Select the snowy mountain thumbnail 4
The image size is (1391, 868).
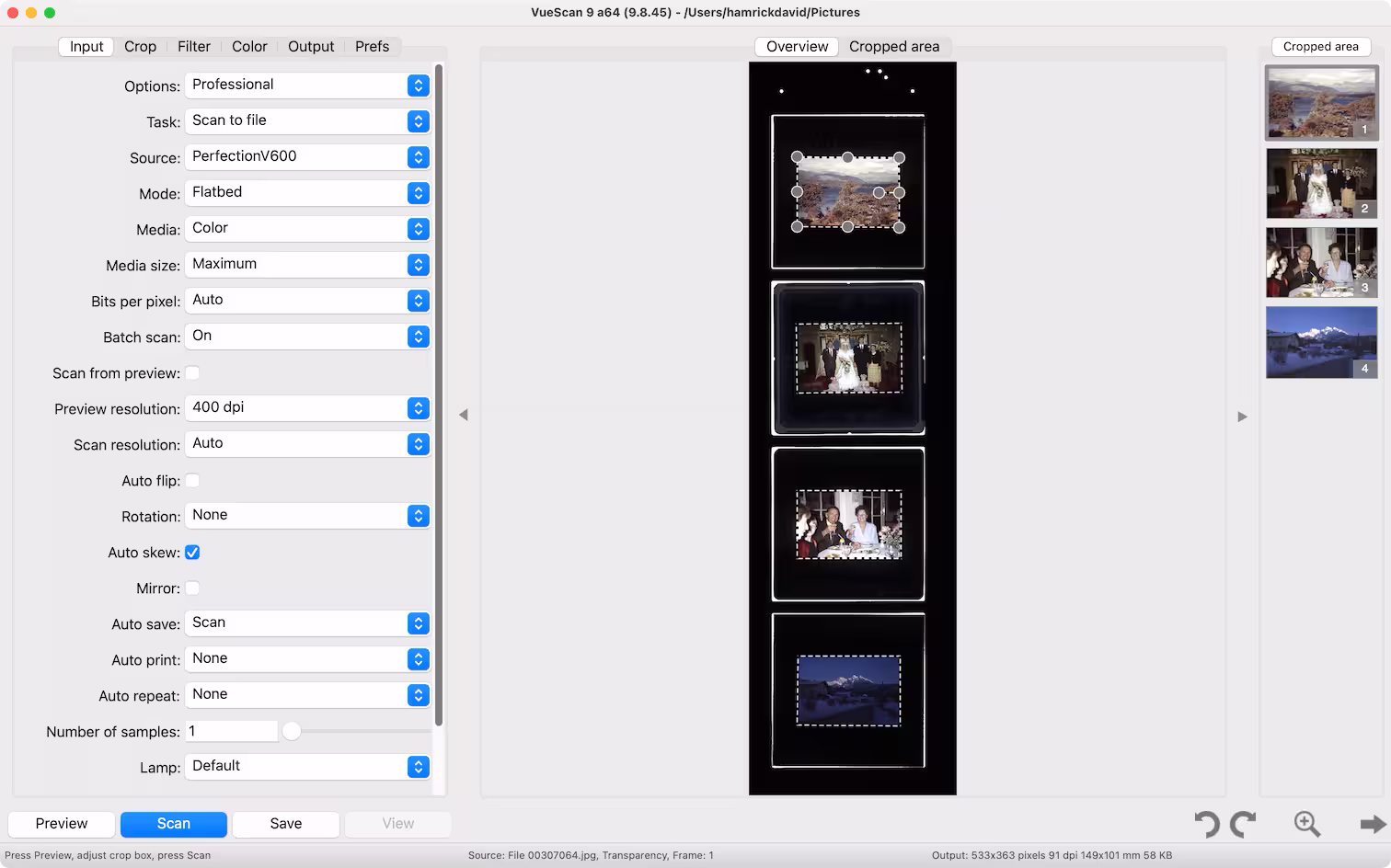tap(1321, 342)
